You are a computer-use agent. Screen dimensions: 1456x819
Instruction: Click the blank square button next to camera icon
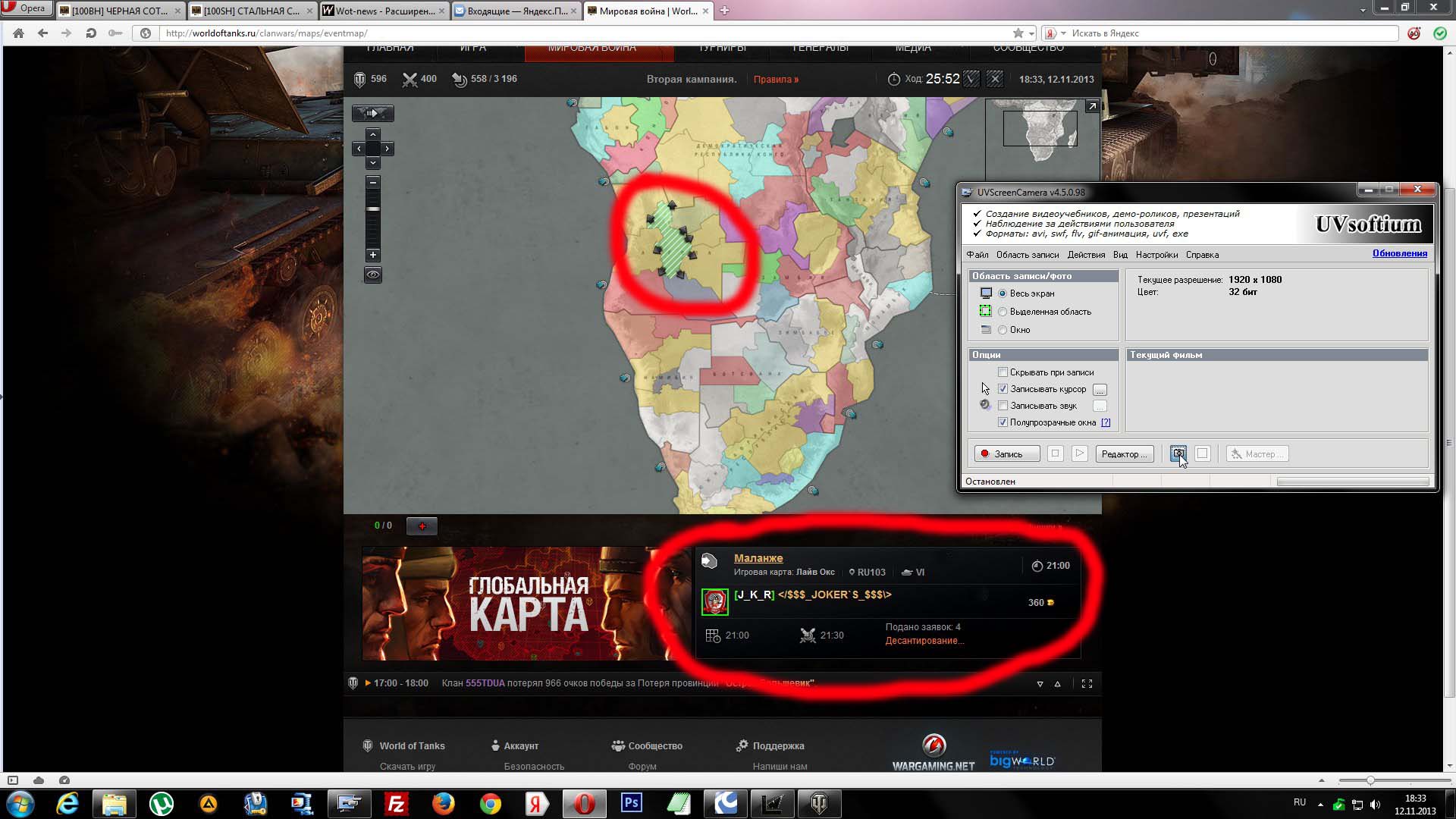[x=1202, y=453]
